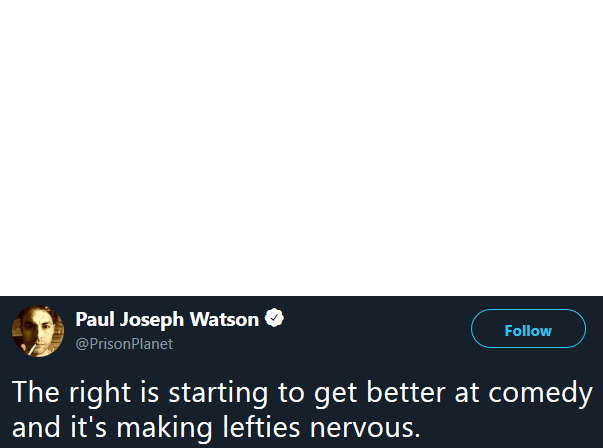Click the word 'starting' in the tweet
The image size is (603, 448).
pyautogui.click(x=218, y=394)
